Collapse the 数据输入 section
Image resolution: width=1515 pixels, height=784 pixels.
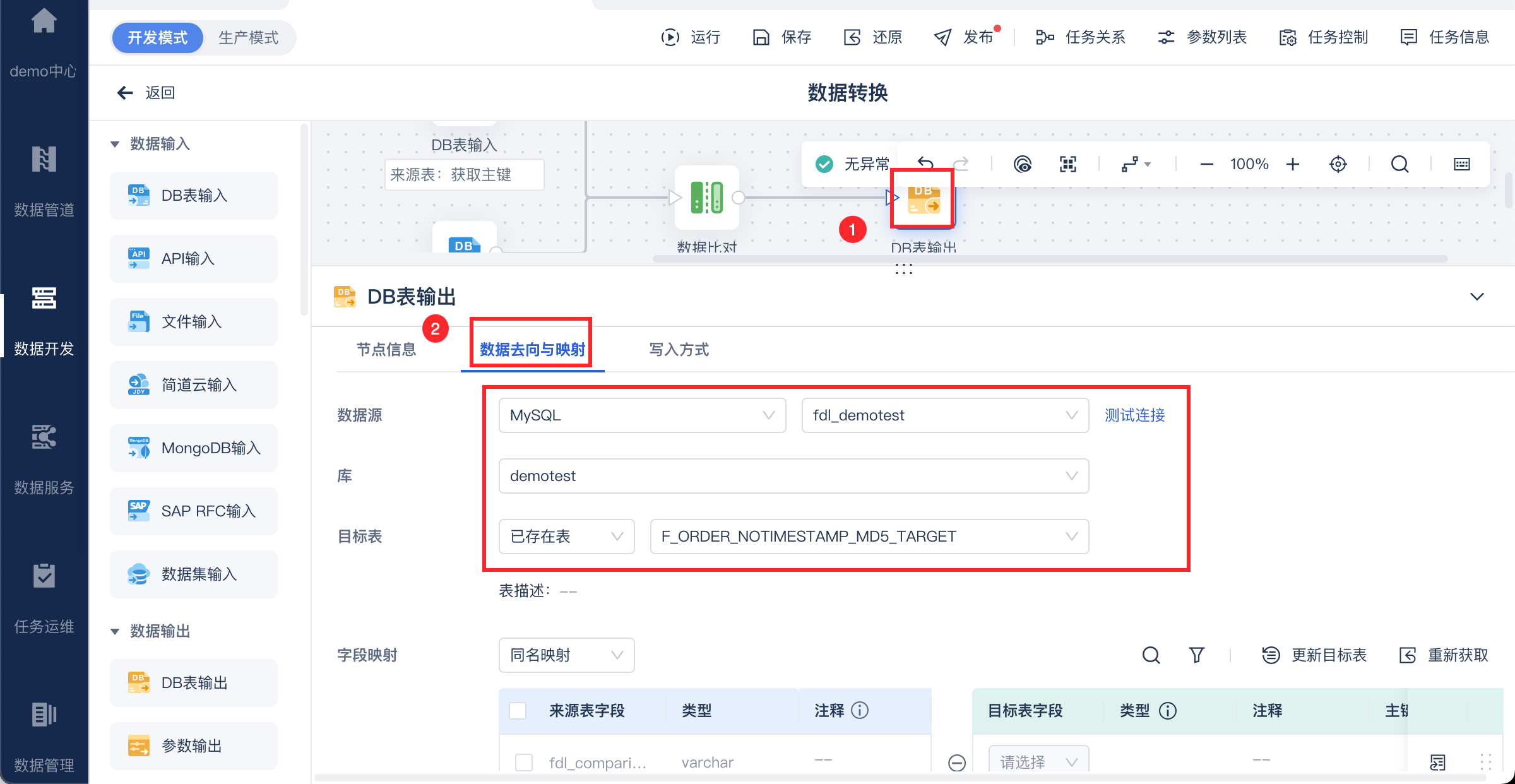[x=115, y=144]
